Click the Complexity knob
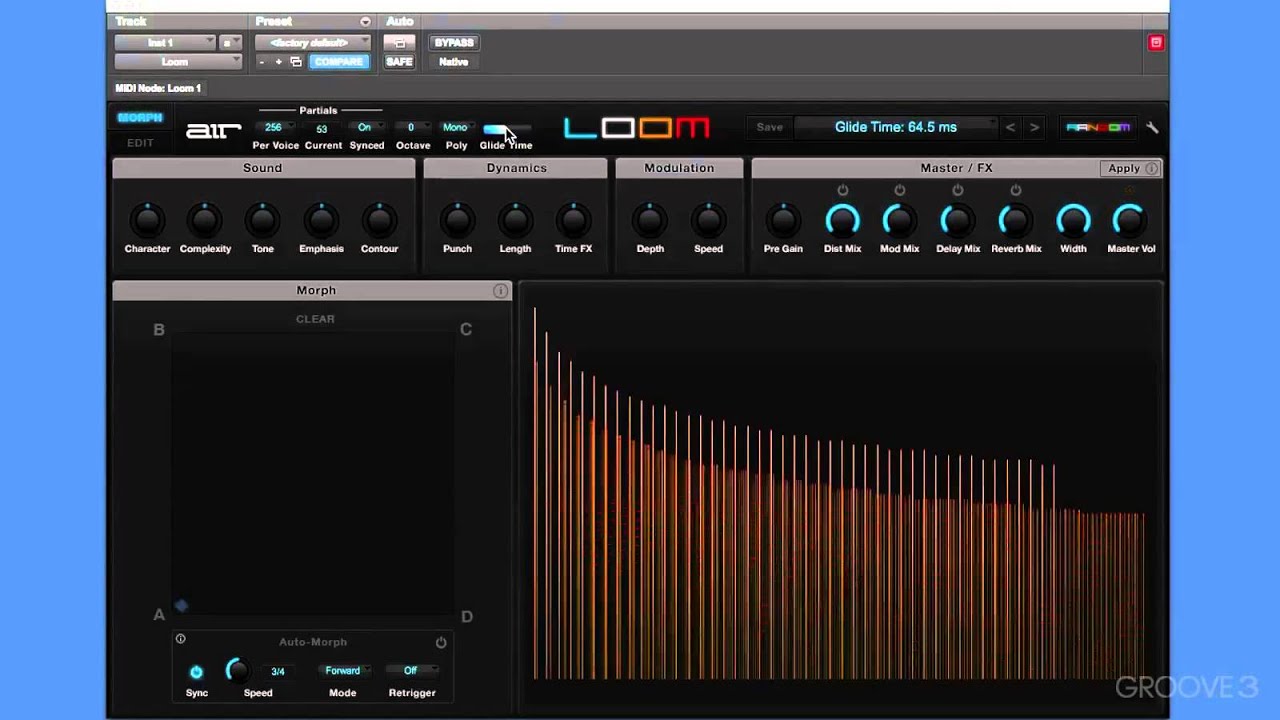The image size is (1280, 720). [x=205, y=220]
